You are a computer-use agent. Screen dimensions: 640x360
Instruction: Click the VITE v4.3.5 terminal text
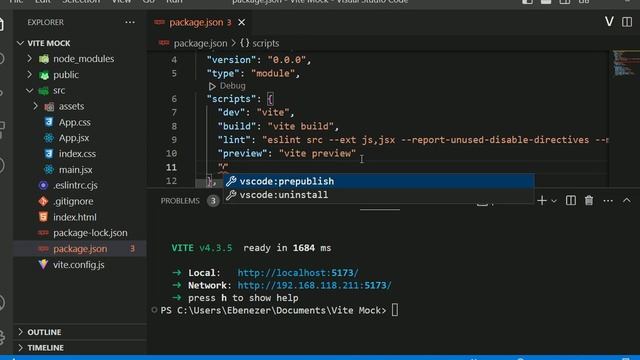[202, 248]
